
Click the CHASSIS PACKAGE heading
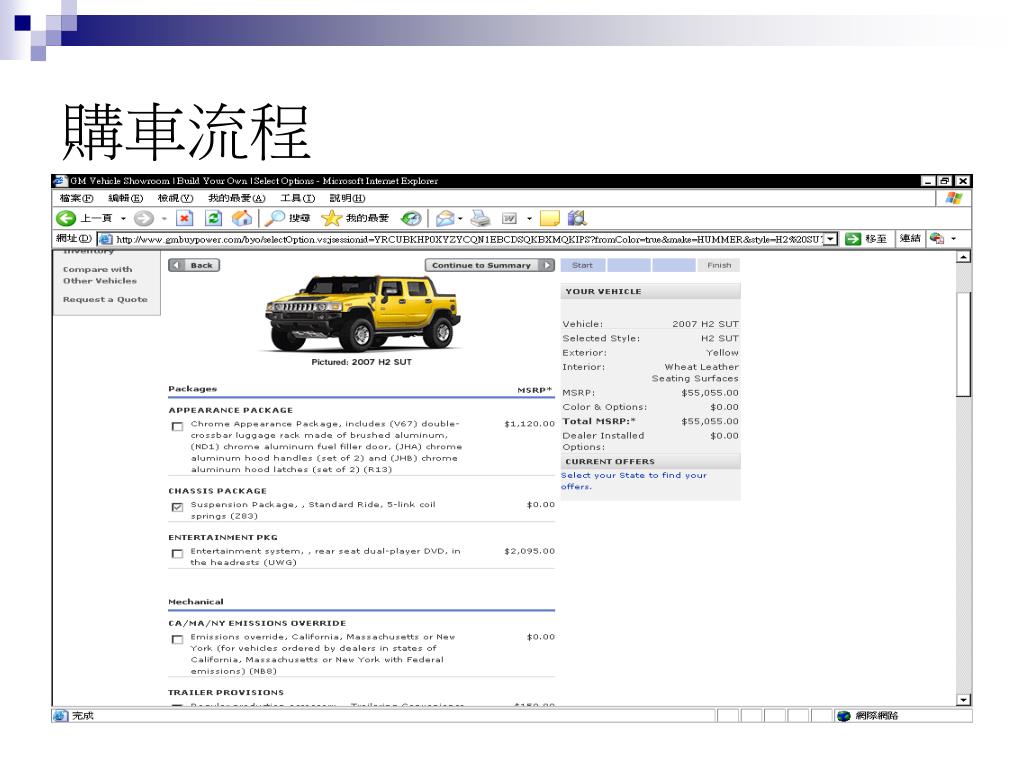217,491
